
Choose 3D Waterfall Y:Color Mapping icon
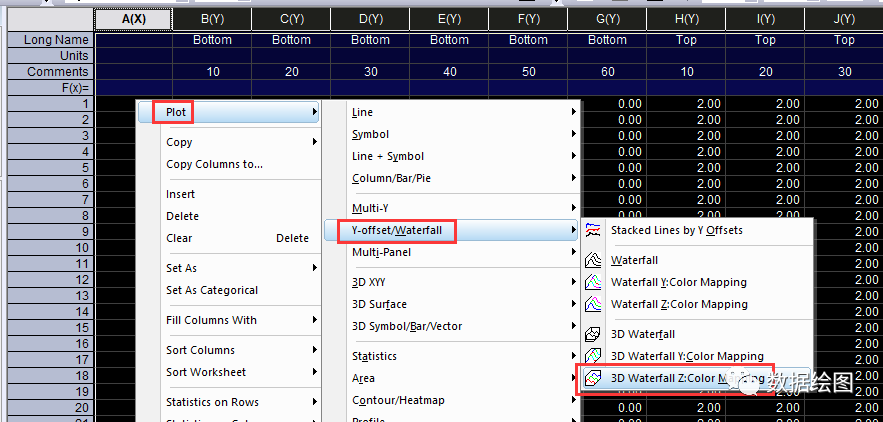(593, 356)
